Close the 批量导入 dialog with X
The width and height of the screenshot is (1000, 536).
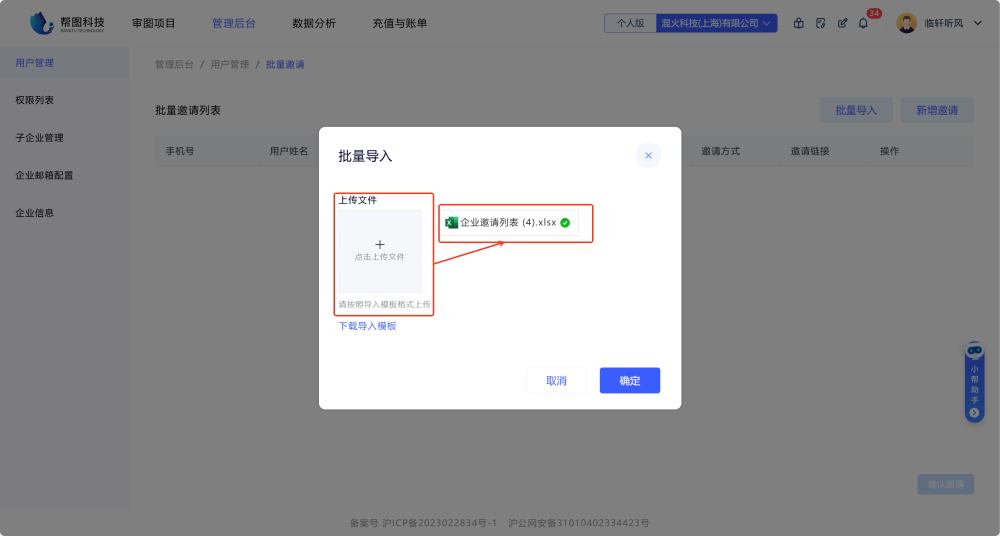[648, 155]
